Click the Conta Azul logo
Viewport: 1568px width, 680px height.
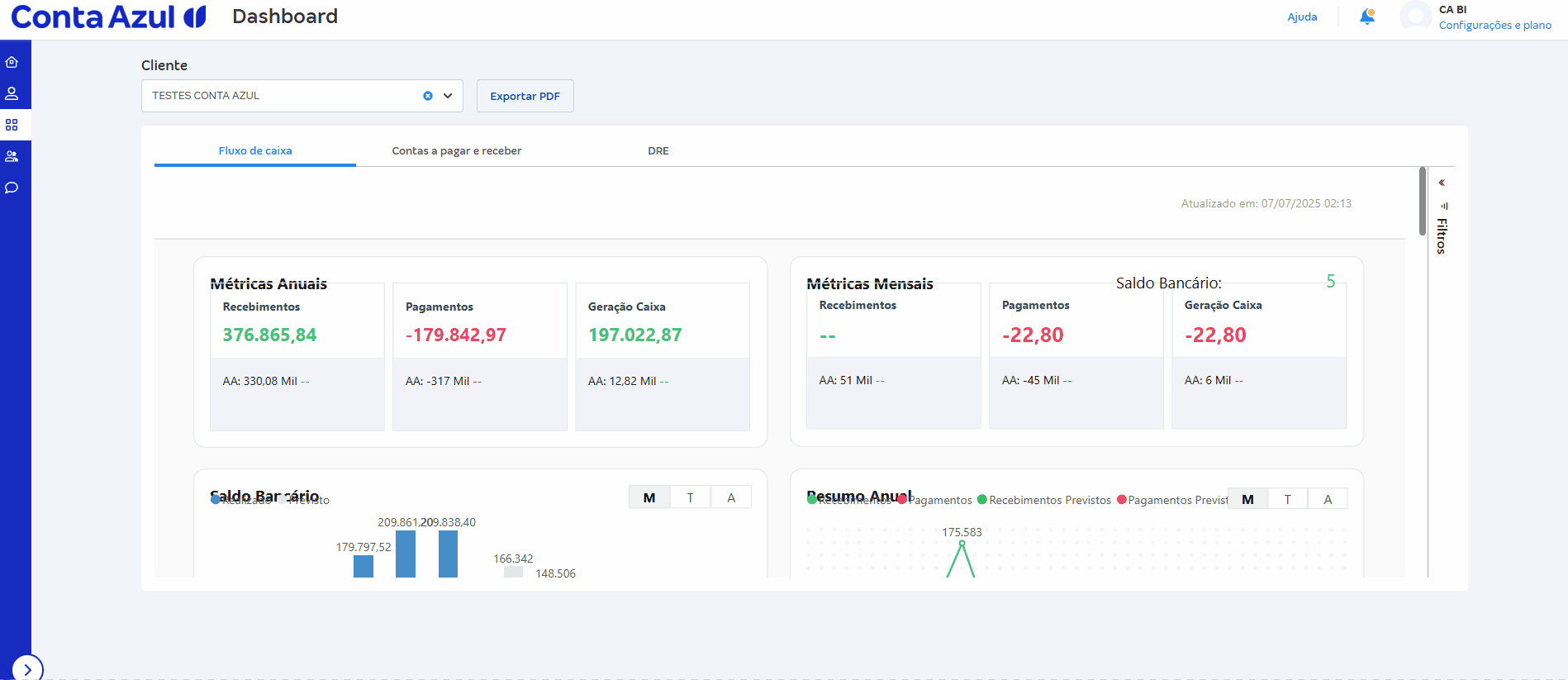[108, 17]
